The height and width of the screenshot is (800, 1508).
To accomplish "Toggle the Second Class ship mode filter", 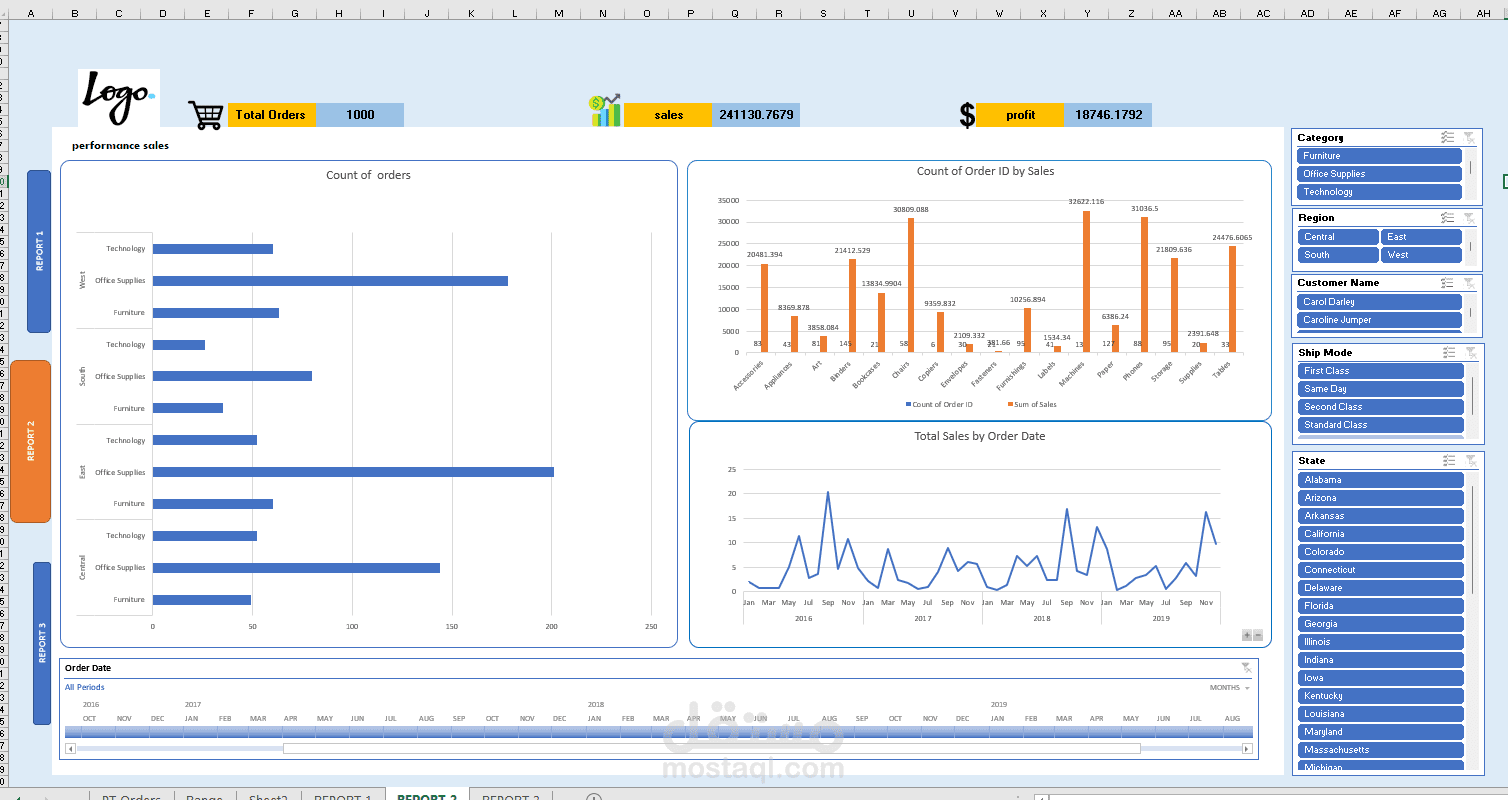I will point(1380,407).
